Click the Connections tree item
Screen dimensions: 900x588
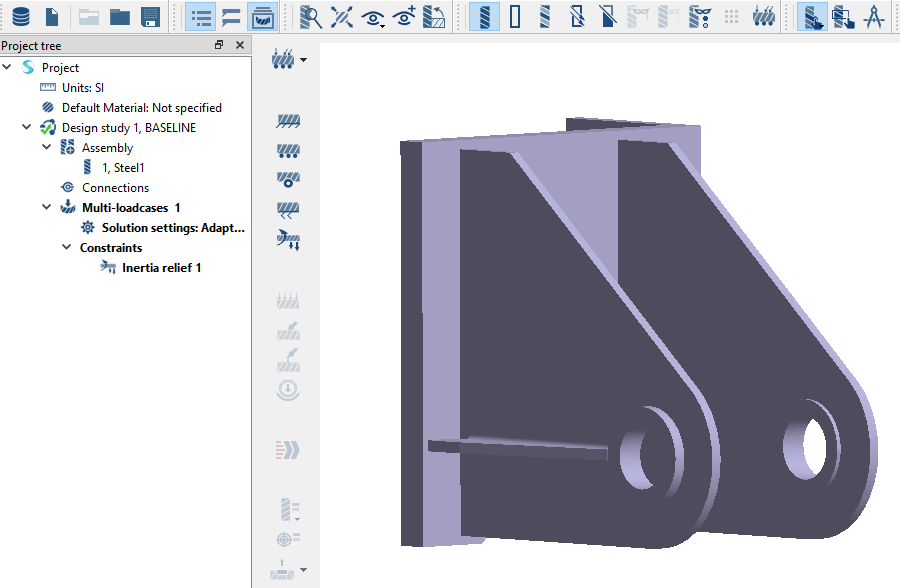pos(115,188)
